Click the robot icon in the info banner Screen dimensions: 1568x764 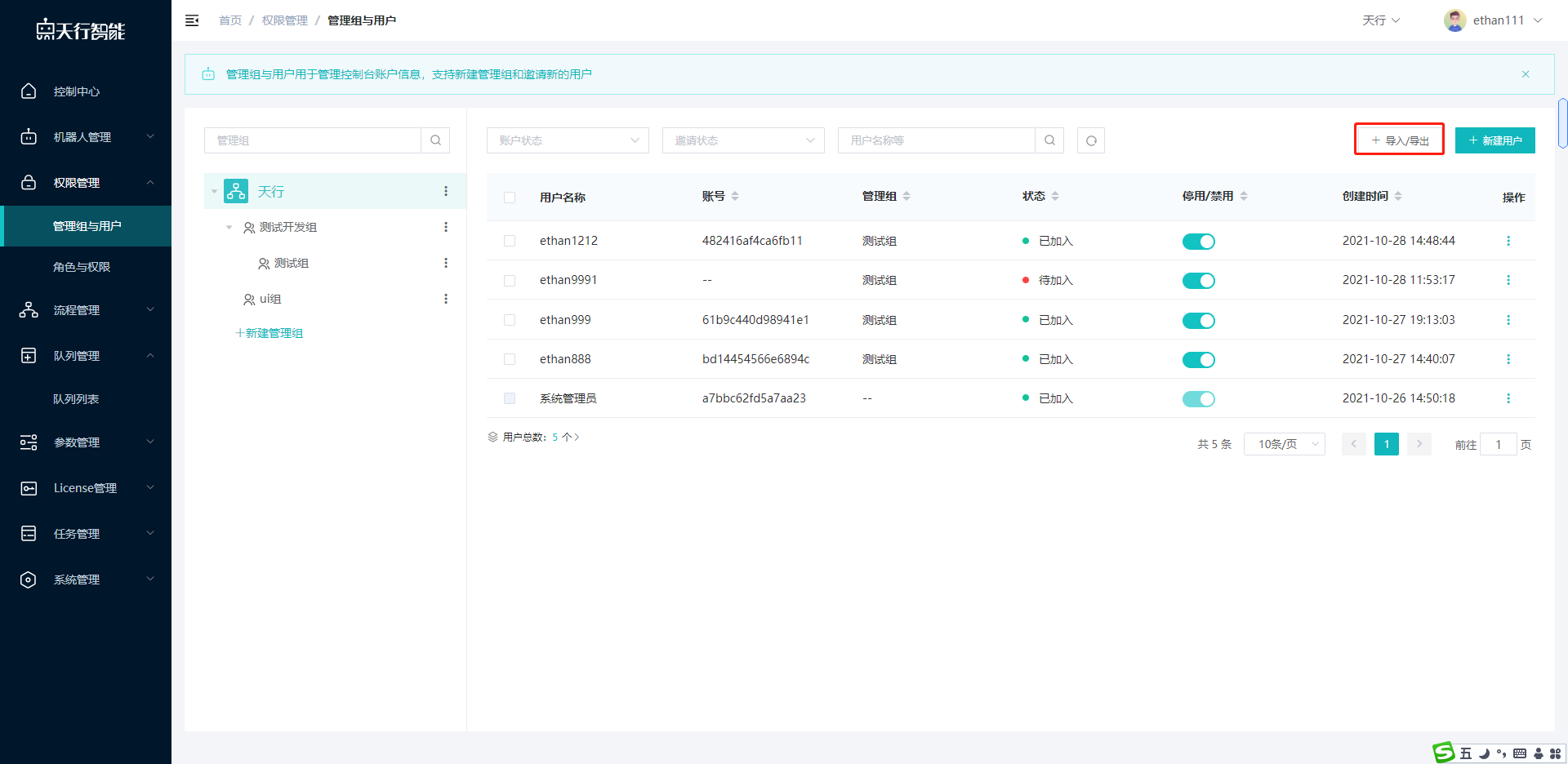208,74
